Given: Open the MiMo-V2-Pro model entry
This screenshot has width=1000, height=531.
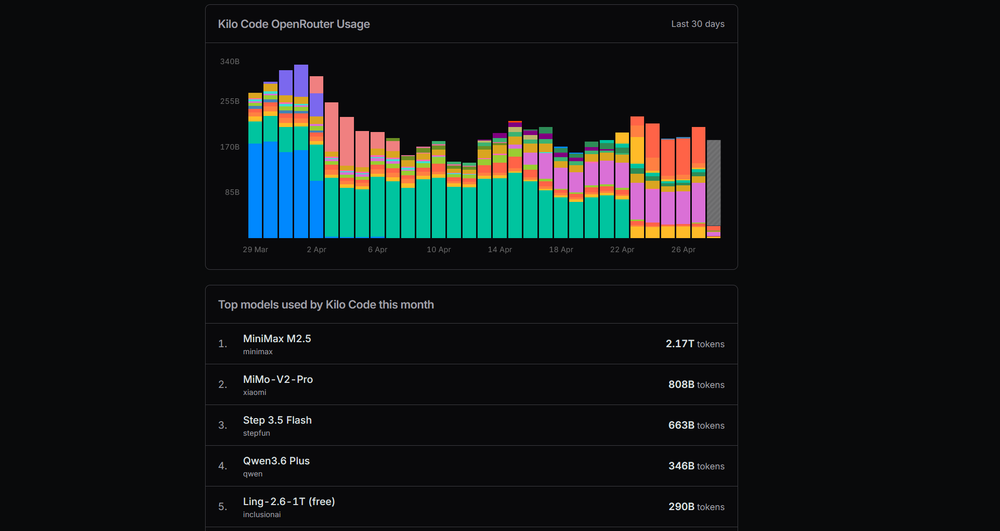Looking at the screenshot, I should coord(471,384).
